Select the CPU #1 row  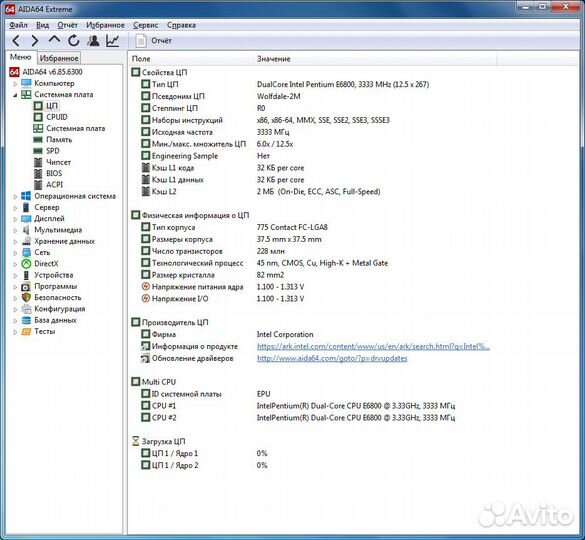tap(298, 406)
